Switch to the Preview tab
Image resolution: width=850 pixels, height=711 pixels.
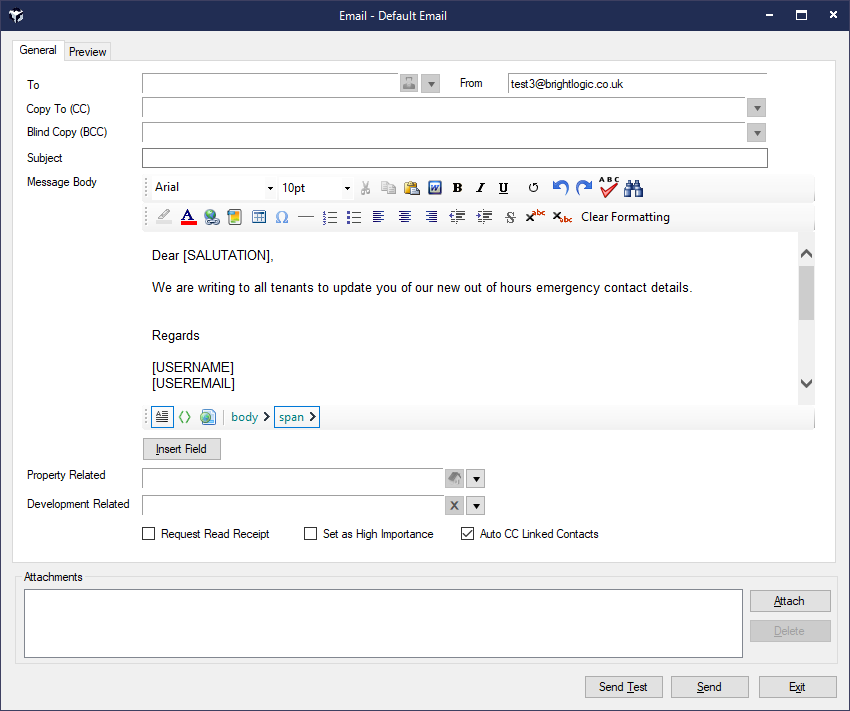coord(87,52)
